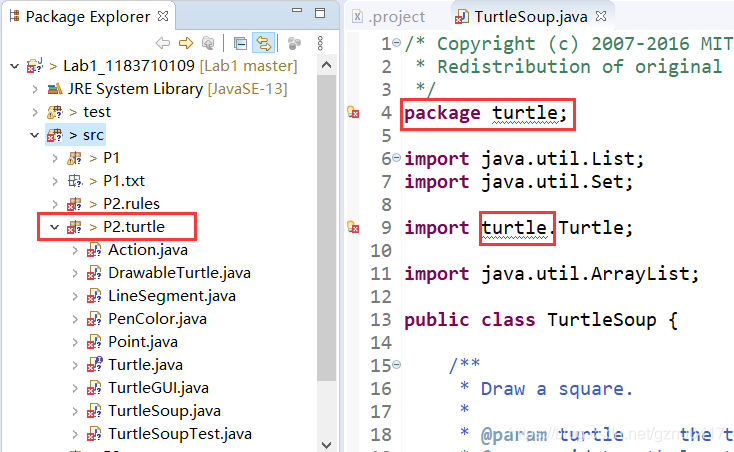Click 'TurtleSoup' class name on line 13

[x=602, y=320]
